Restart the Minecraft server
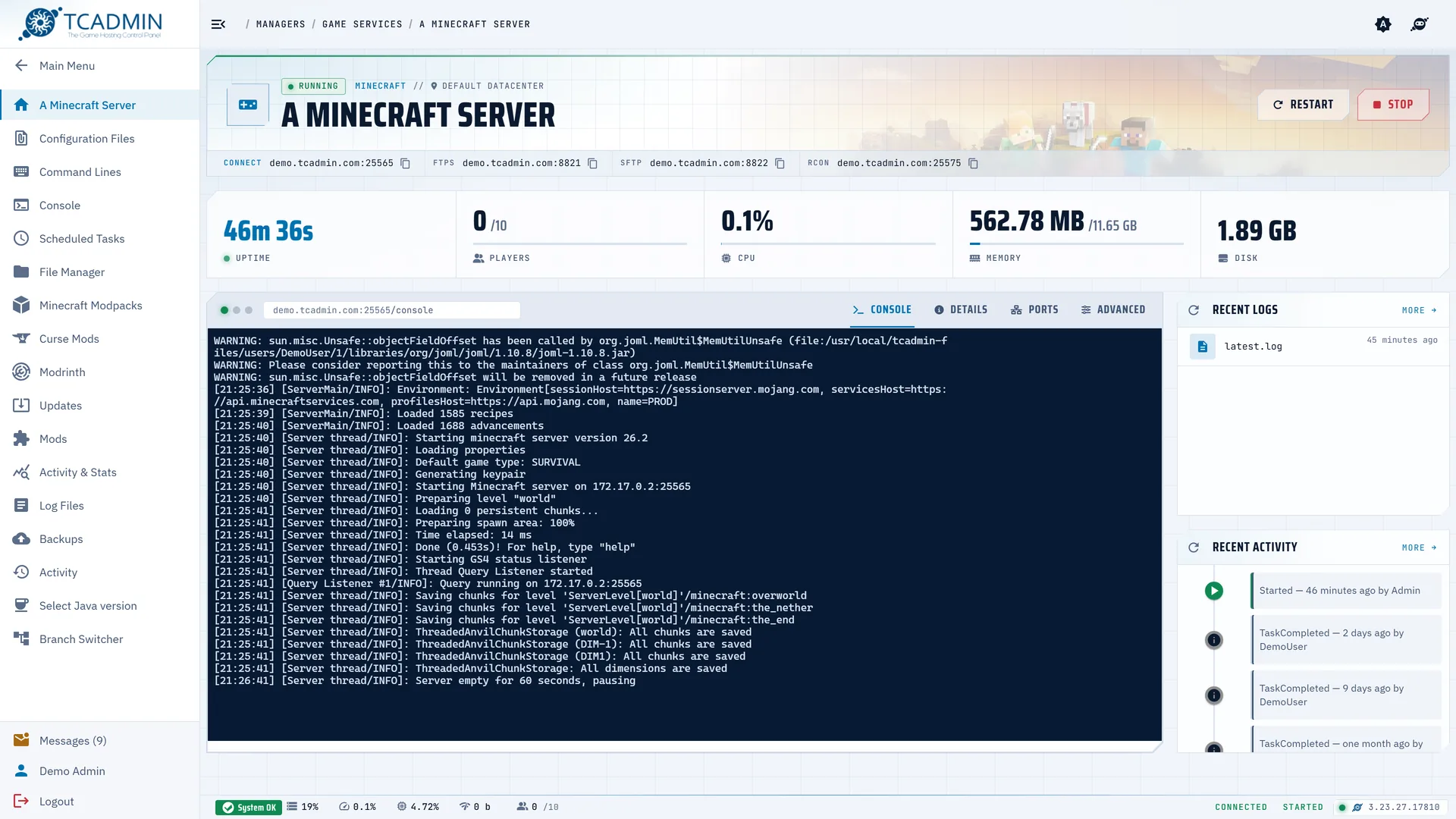This screenshot has width=1456, height=819. click(1303, 105)
